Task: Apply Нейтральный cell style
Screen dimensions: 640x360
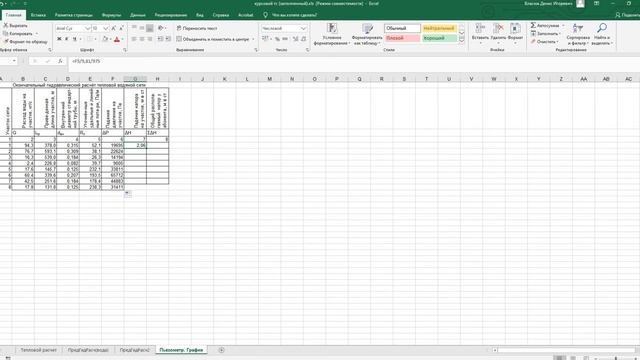Action: (439, 28)
